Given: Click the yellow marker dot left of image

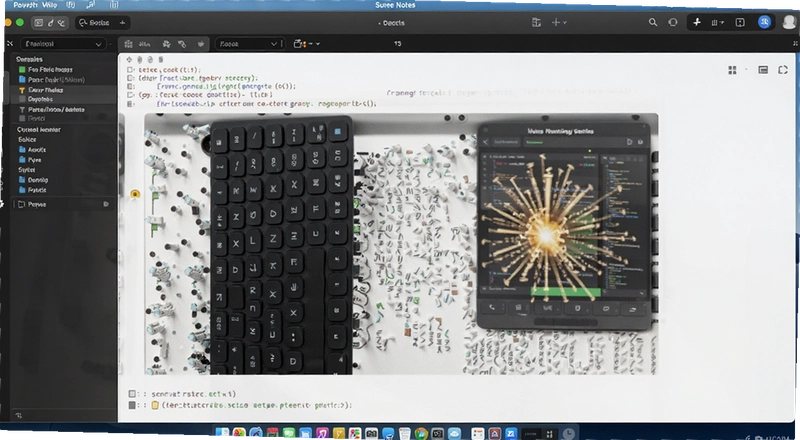Looking at the screenshot, I should pyautogui.click(x=135, y=194).
